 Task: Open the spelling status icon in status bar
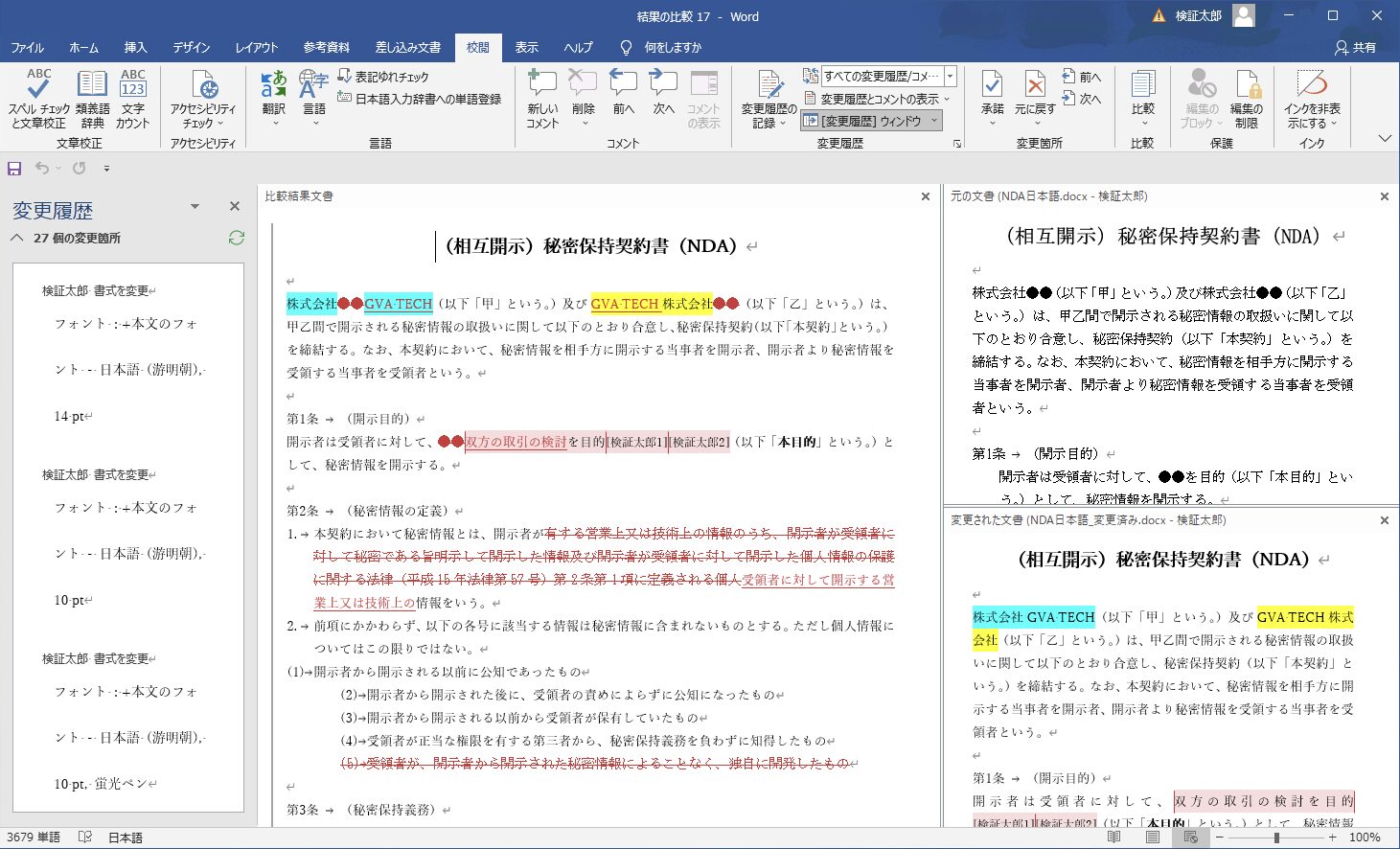tap(84, 838)
